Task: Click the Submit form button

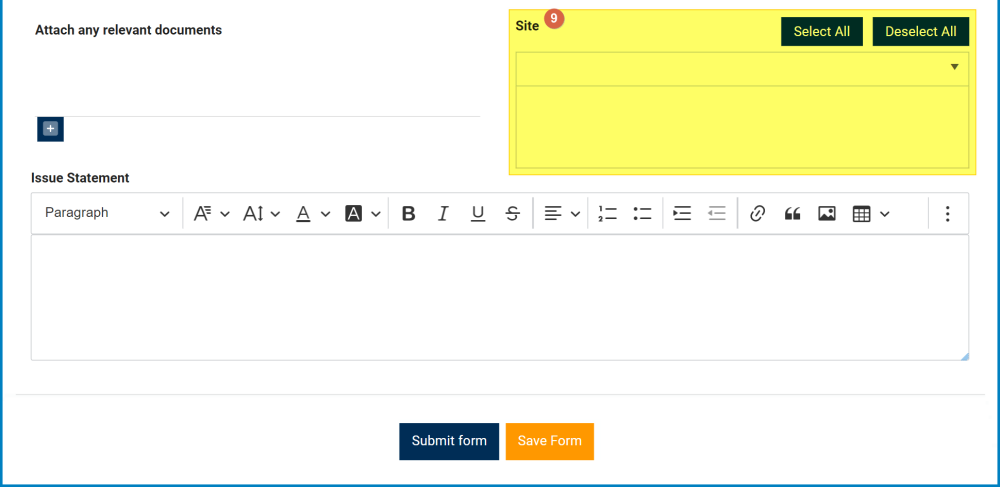Action: 449,441
